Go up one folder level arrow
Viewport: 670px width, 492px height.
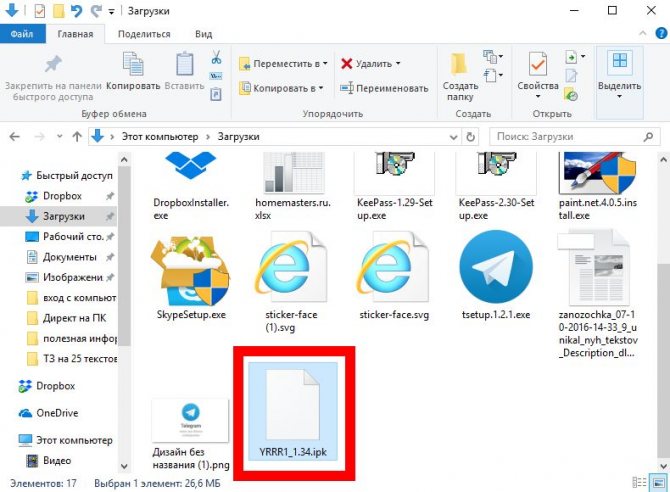[x=77, y=137]
